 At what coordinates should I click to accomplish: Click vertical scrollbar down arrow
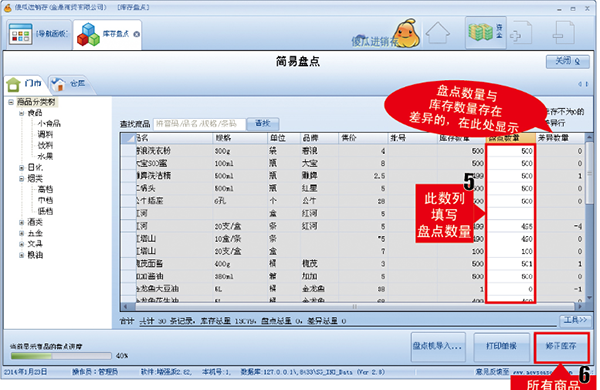coord(590,297)
